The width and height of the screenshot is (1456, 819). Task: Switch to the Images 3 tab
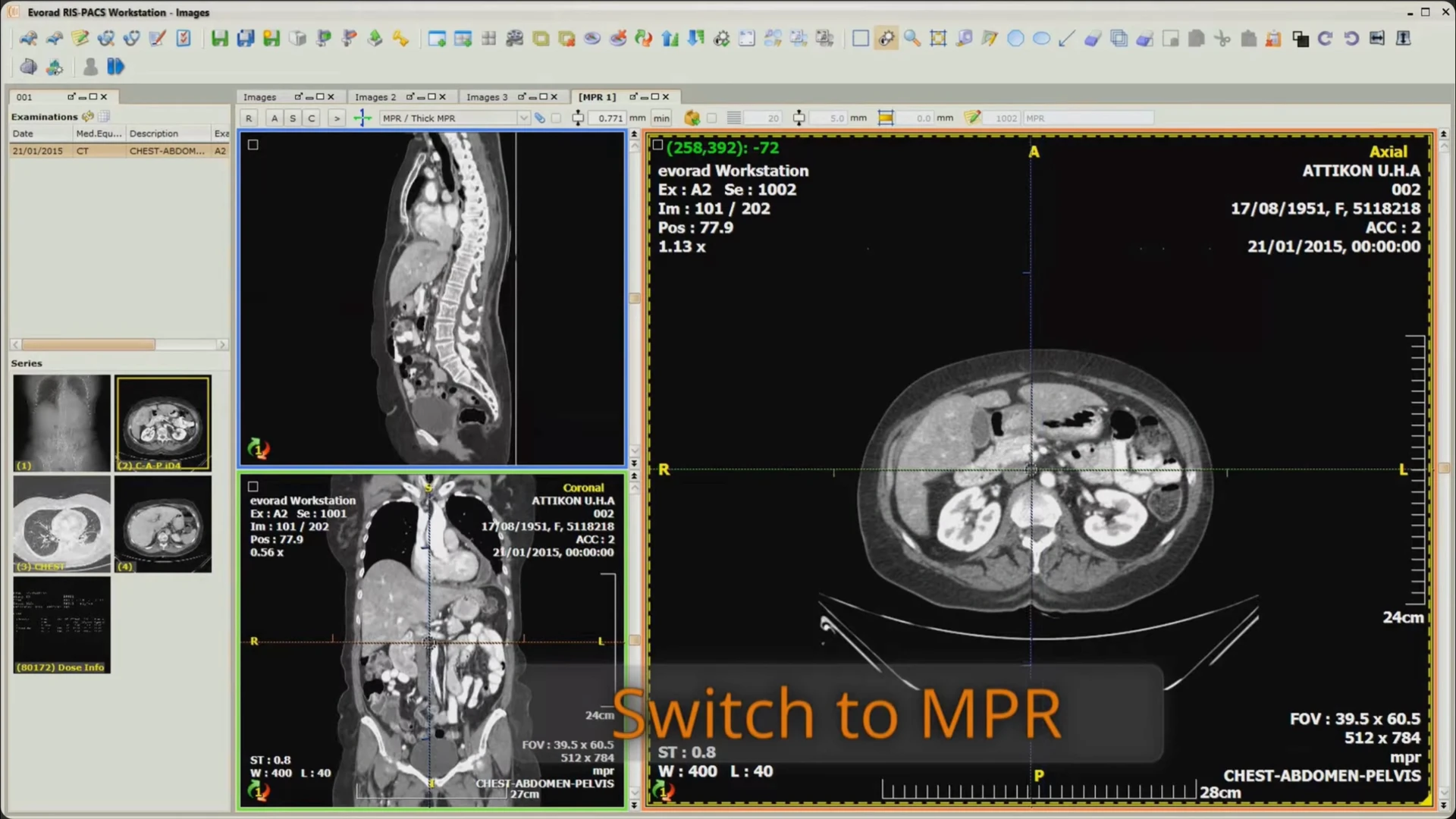[x=487, y=97]
